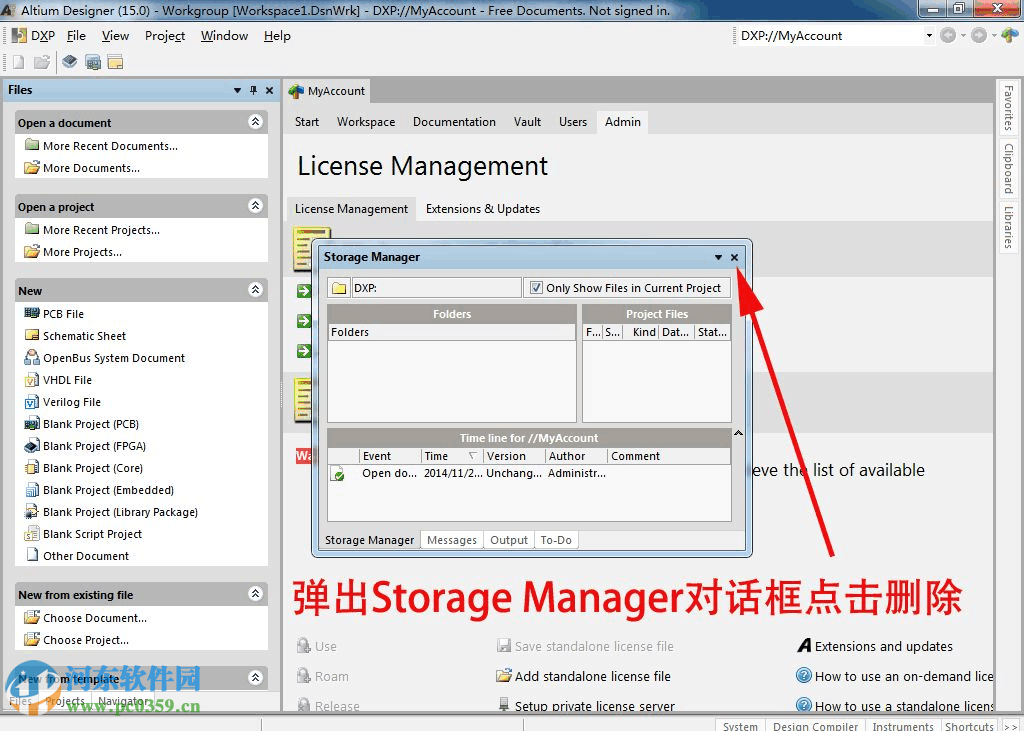Viewport: 1024px width, 731px height.
Task: Open the Messages tab in Storage Manager
Action: pyautogui.click(x=452, y=539)
